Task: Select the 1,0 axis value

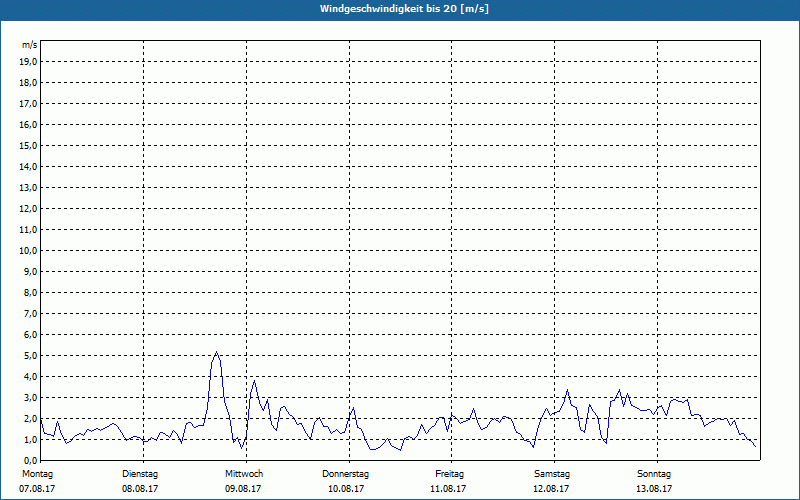Action: click(x=31, y=439)
